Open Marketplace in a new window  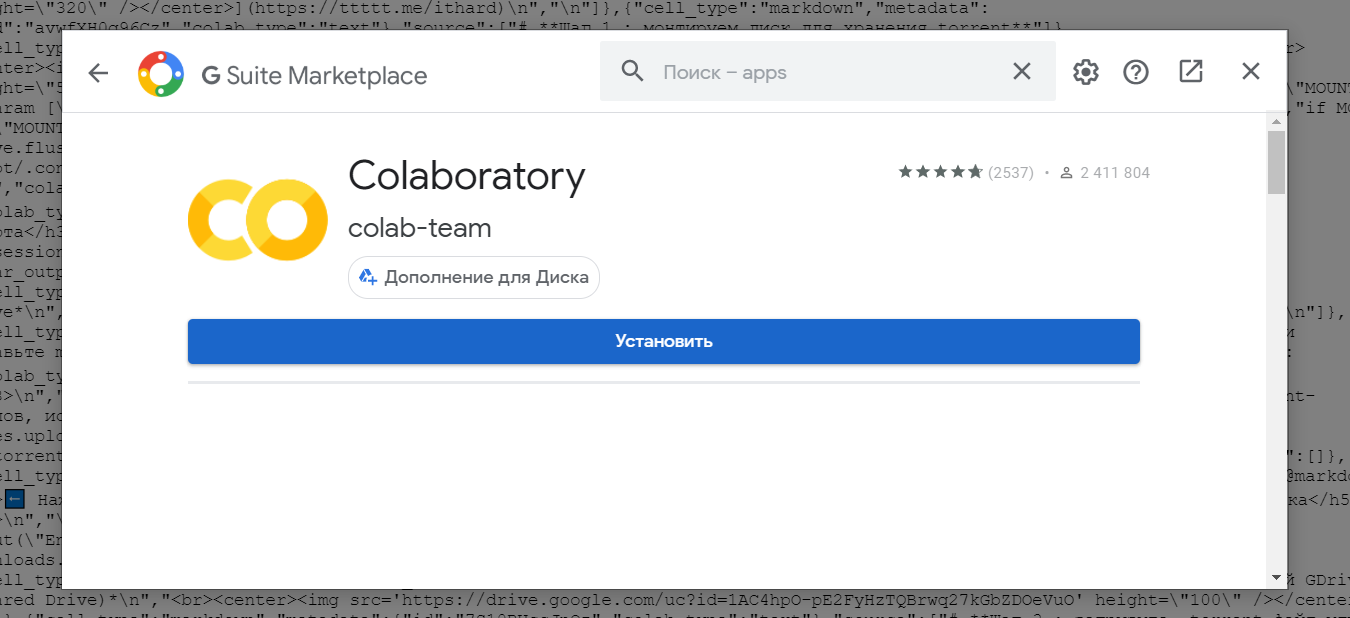(1191, 72)
